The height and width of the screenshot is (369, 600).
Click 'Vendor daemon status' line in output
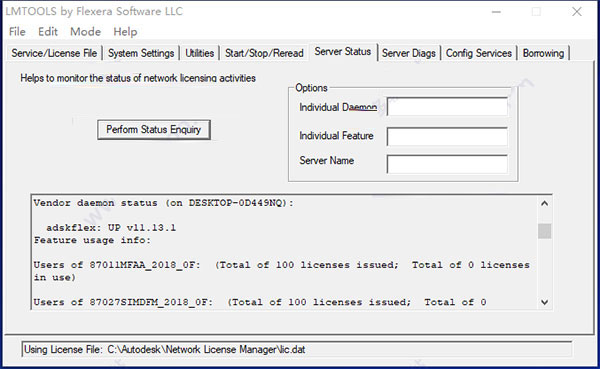point(163,203)
